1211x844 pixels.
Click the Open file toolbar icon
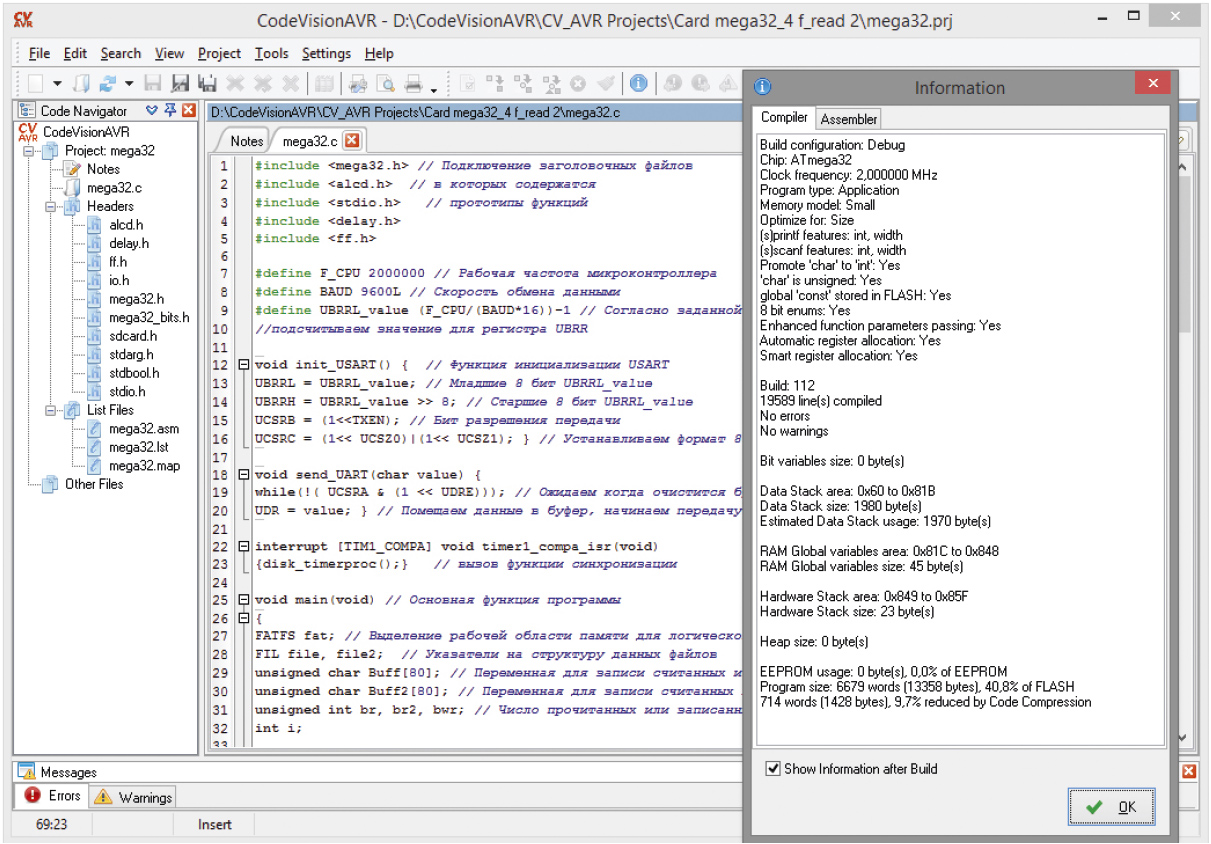[83, 84]
